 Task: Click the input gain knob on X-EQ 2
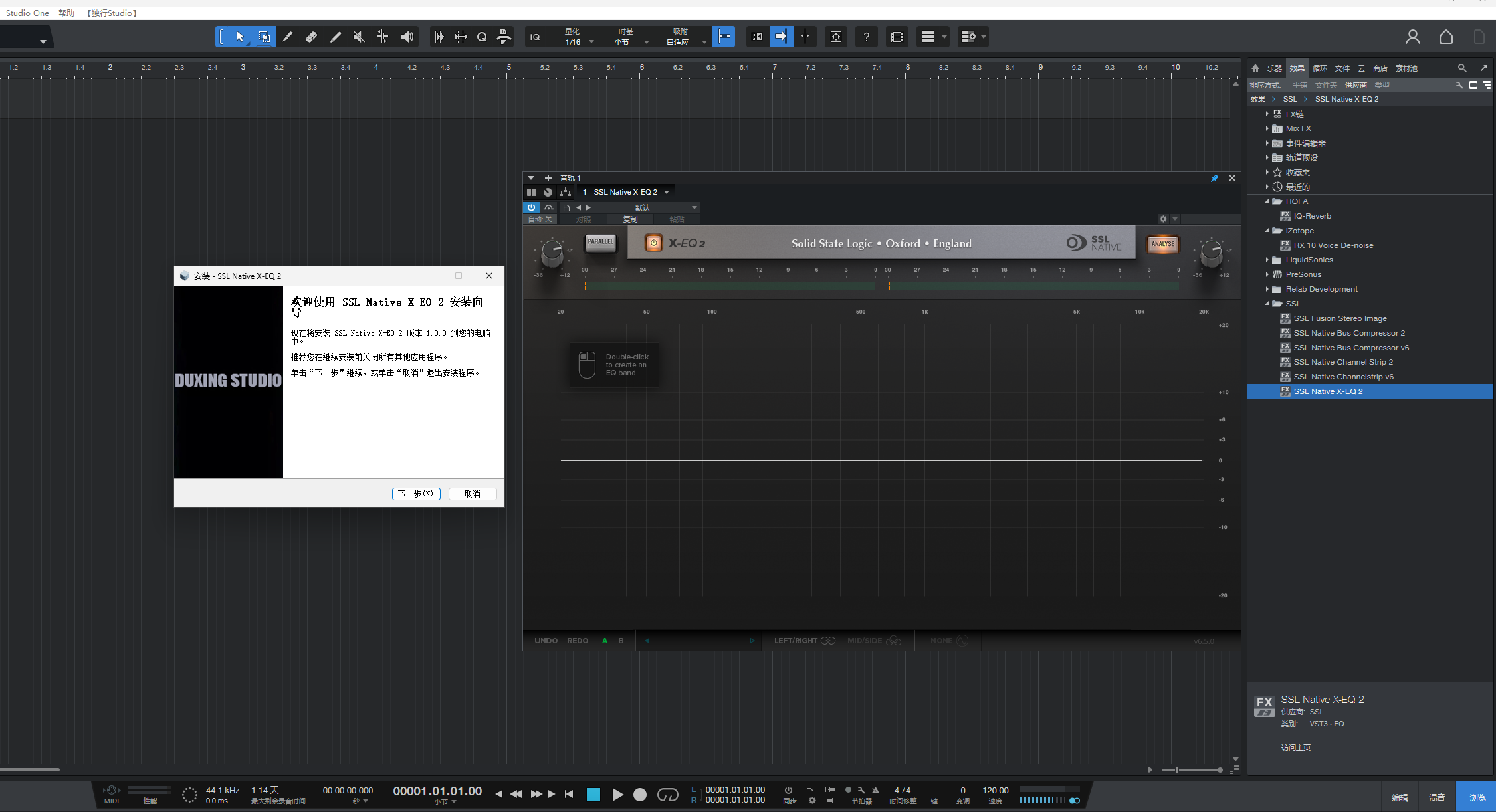[x=552, y=253]
